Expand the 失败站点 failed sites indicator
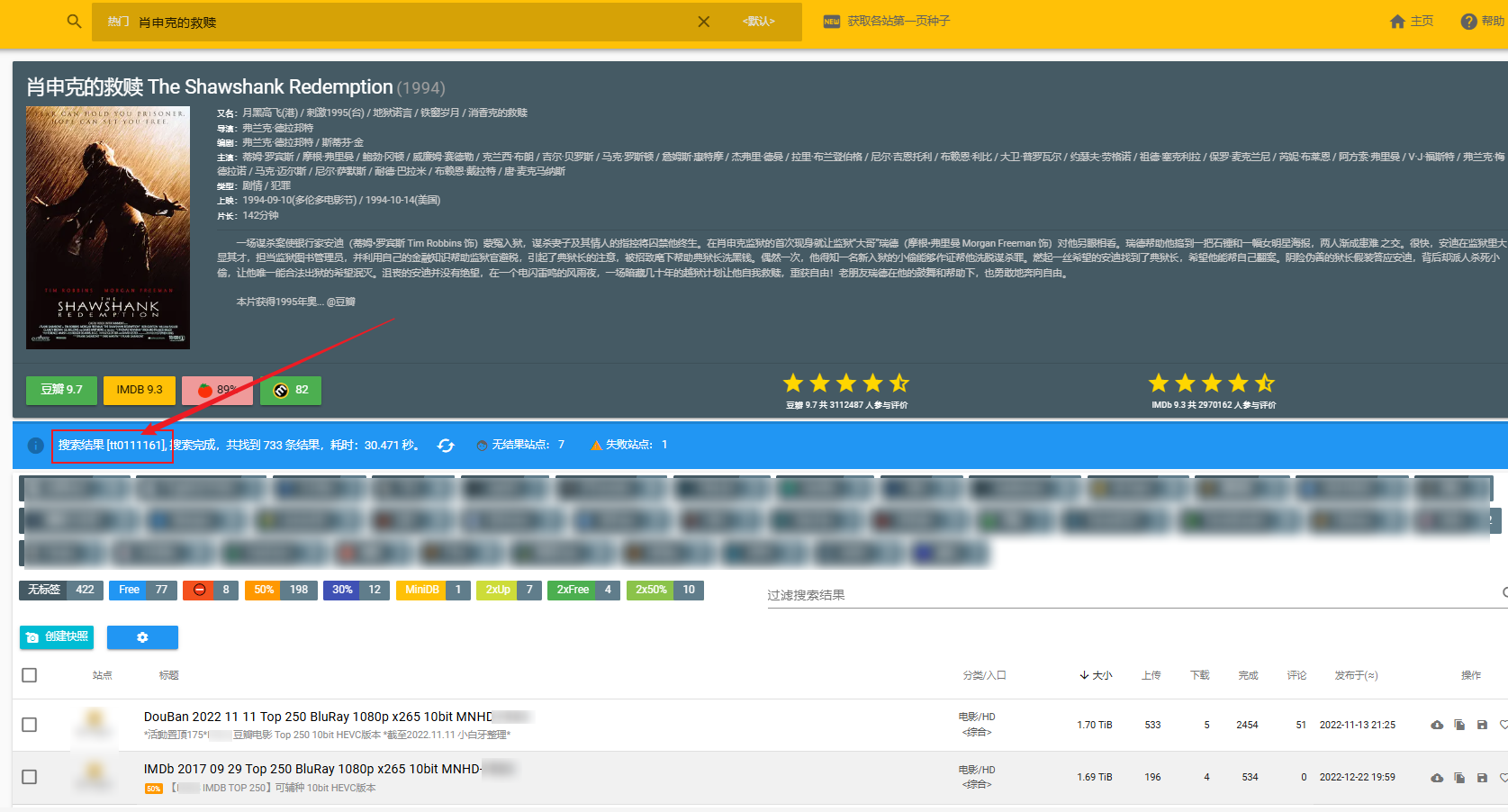 [x=628, y=445]
